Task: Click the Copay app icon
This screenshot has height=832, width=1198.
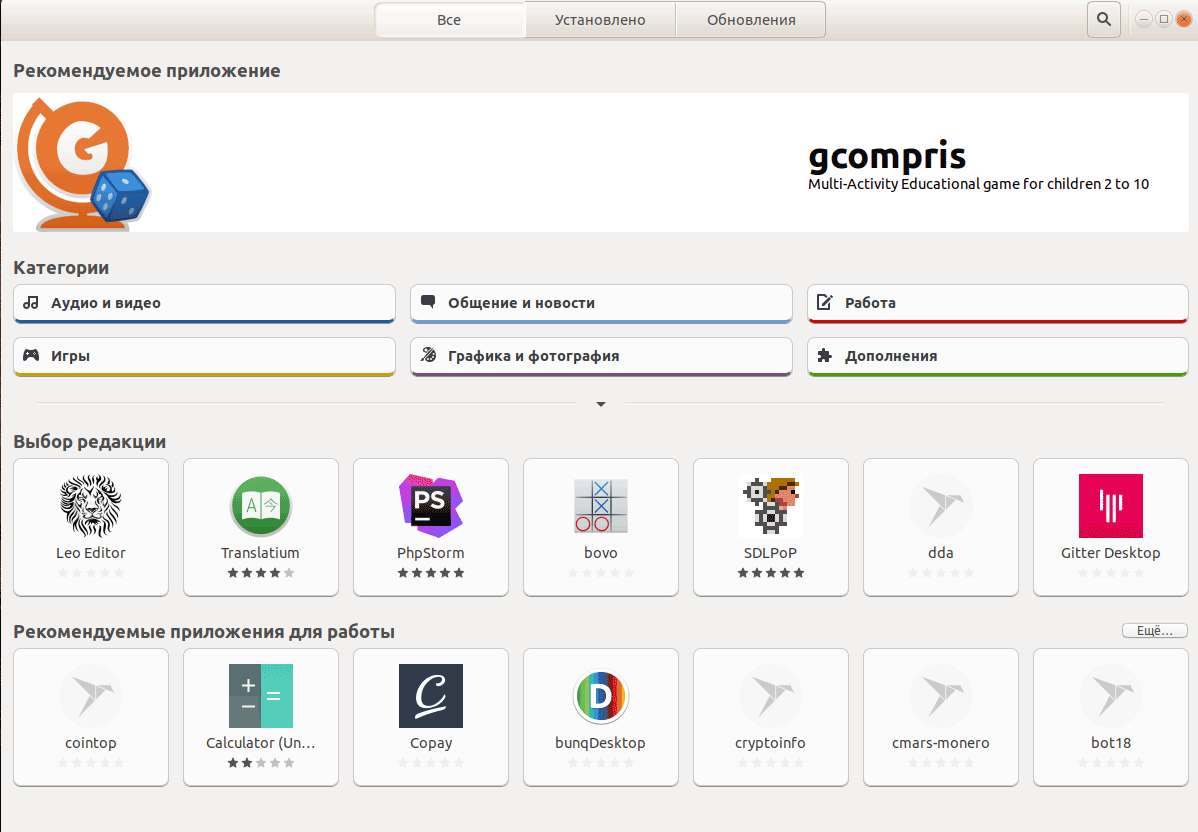Action: coord(431,695)
